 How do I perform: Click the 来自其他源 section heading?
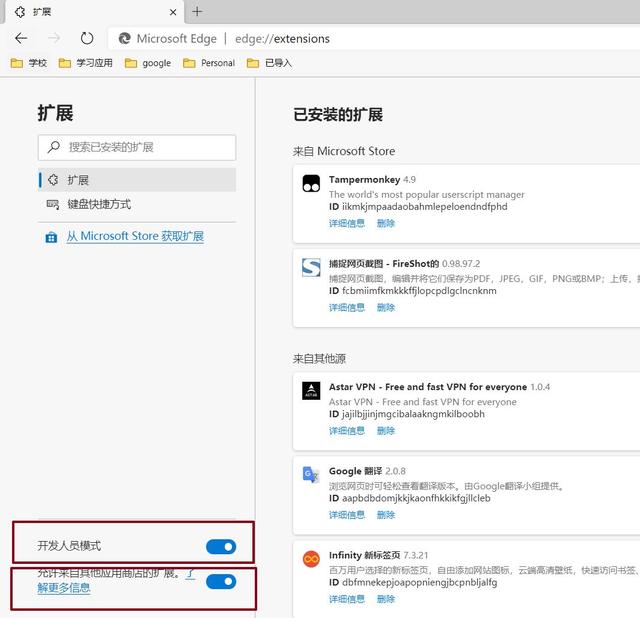(x=319, y=358)
